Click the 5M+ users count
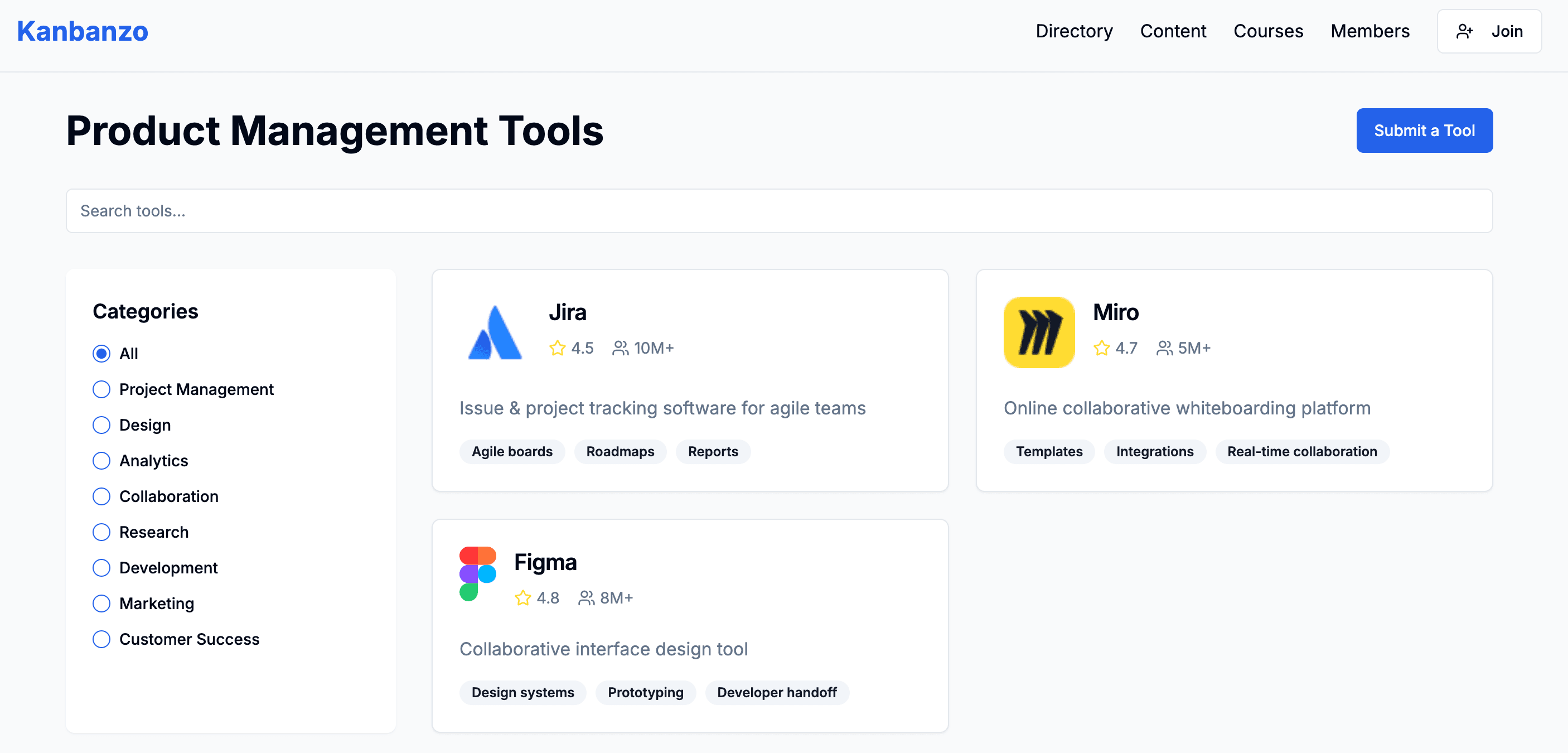Image resolution: width=1568 pixels, height=753 pixels. (x=1194, y=348)
